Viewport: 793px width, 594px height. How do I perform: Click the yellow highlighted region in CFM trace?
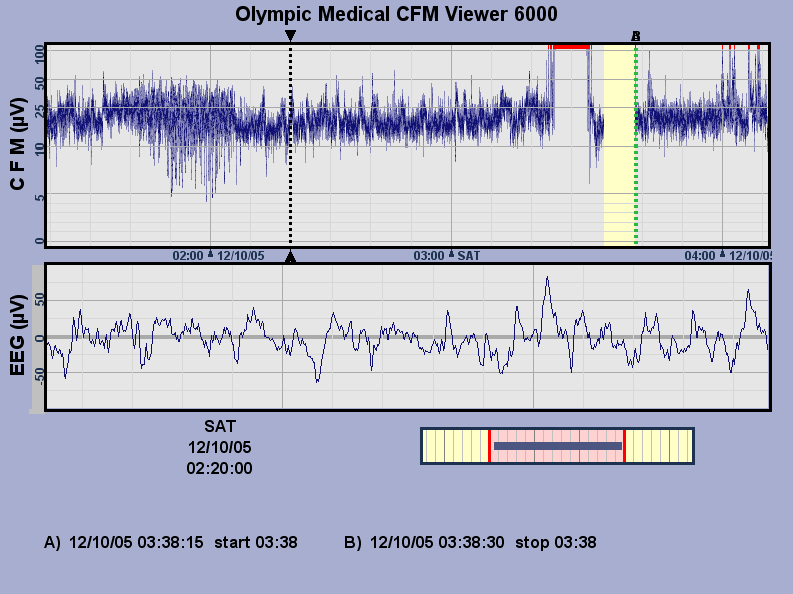pyautogui.click(x=620, y=145)
